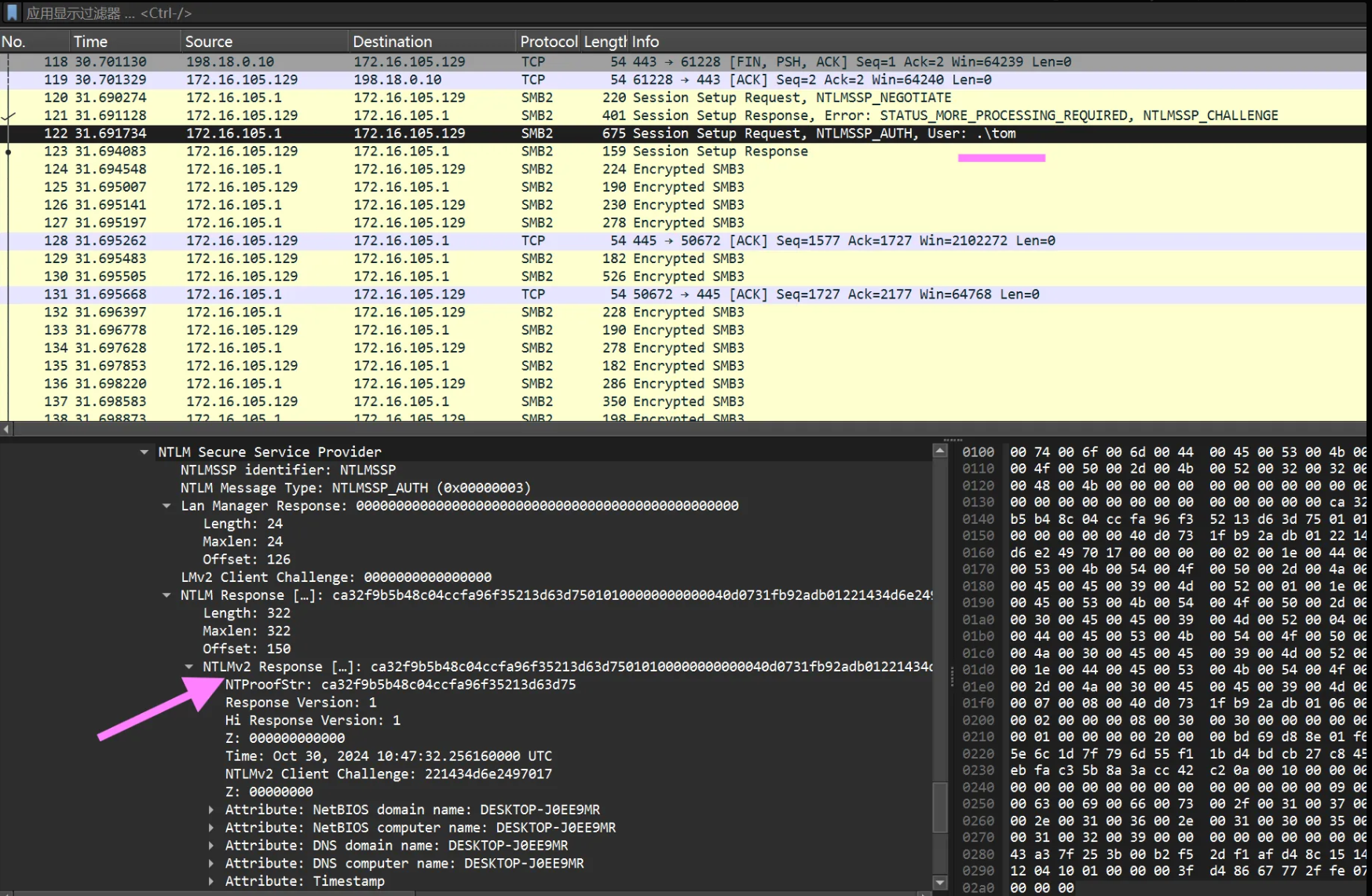Image resolution: width=1372 pixels, height=896 pixels.
Task: Select NTLM Message Type NTLMSSP_AUTH field
Action: (x=356, y=488)
